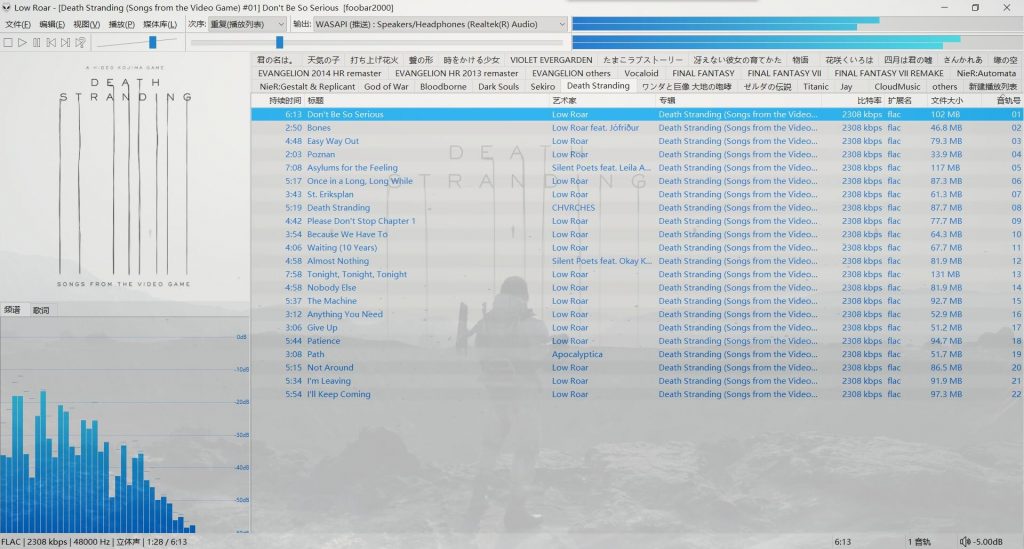1024x549 pixels.
Task: Sort by the 标题 column header
Action: point(427,101)
